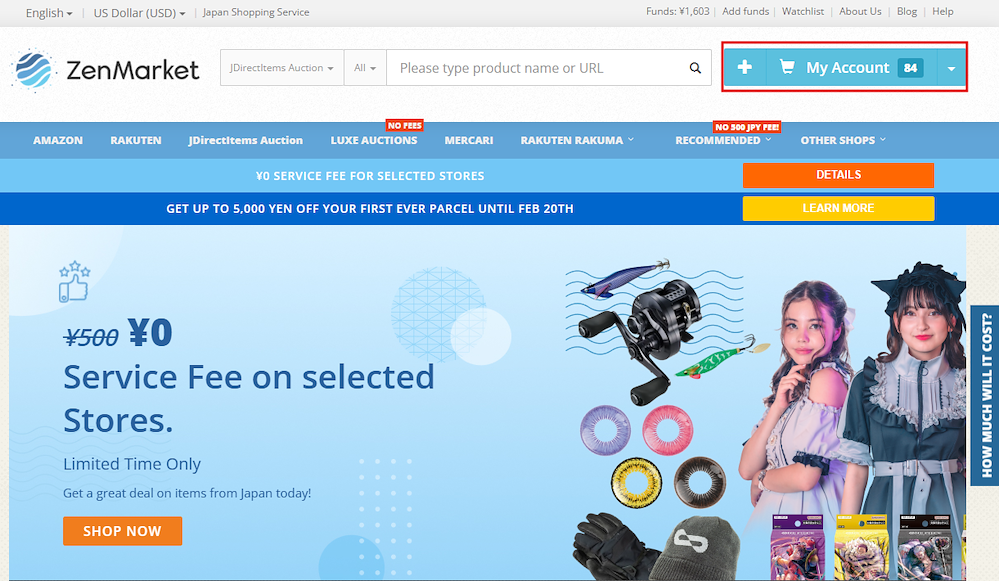Open the JDirectItems Auction search dropdown
Screen dimensions: 999x581
[x=282, y=68]
